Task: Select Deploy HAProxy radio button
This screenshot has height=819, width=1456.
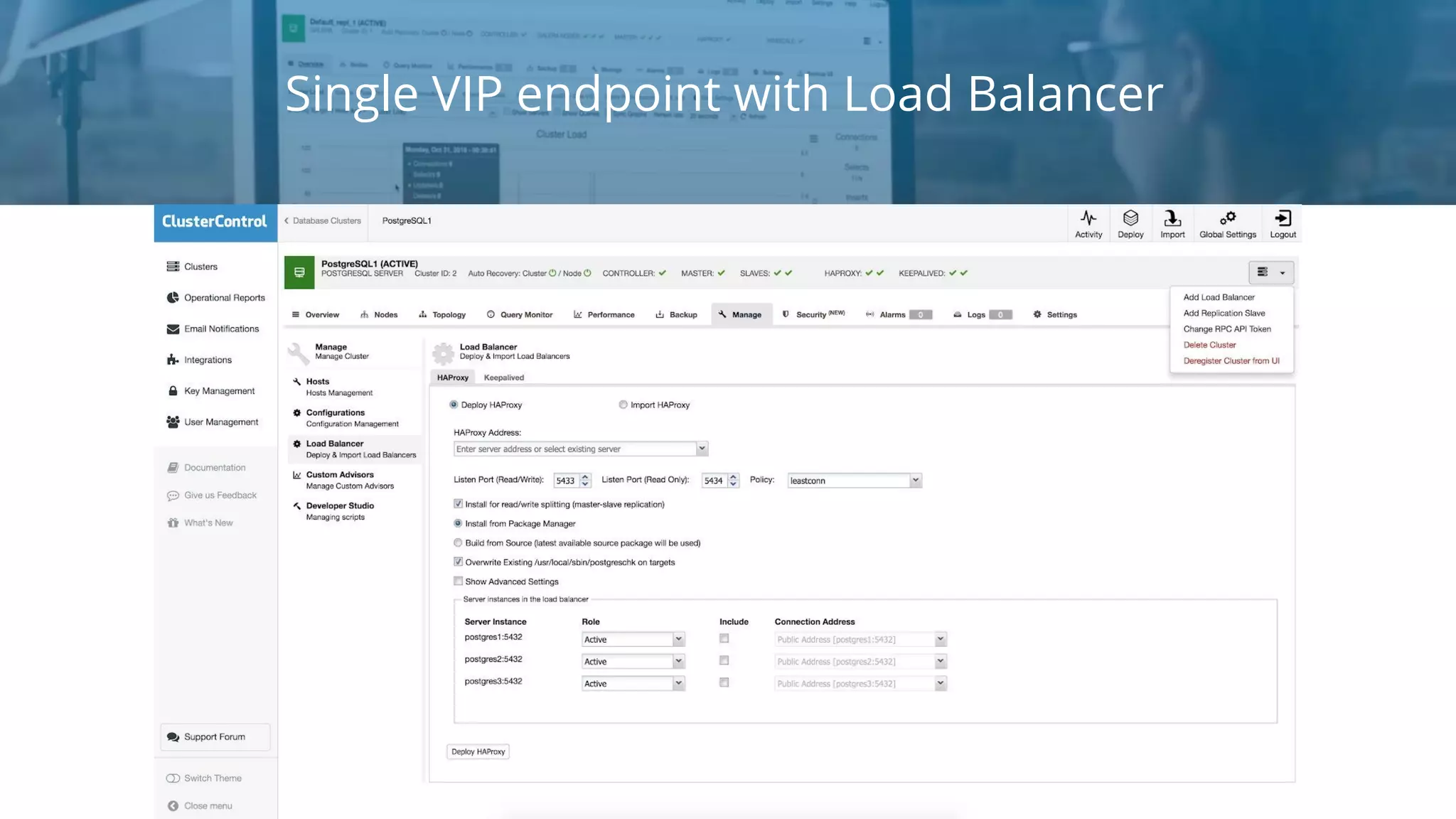Action: (454, 405)
